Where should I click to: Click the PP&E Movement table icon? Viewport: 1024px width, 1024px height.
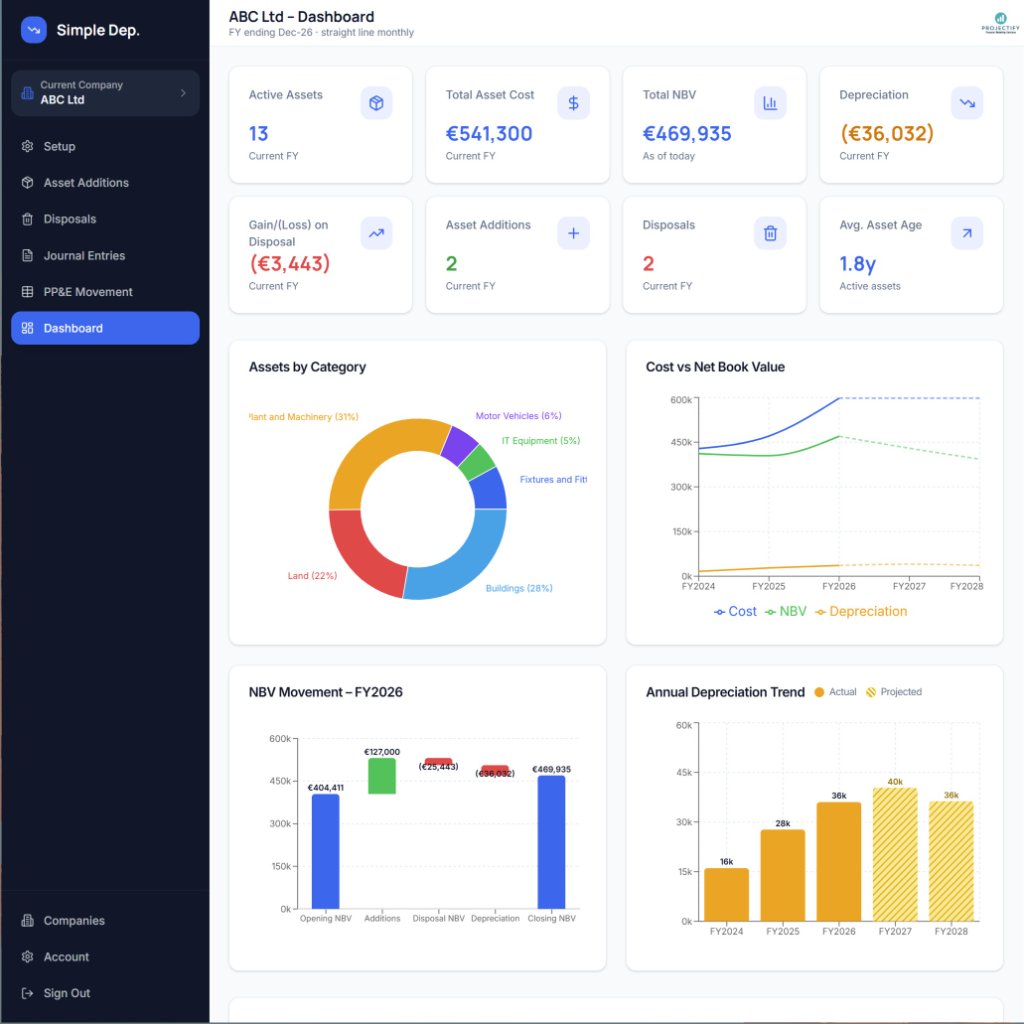tap(27, 292)
